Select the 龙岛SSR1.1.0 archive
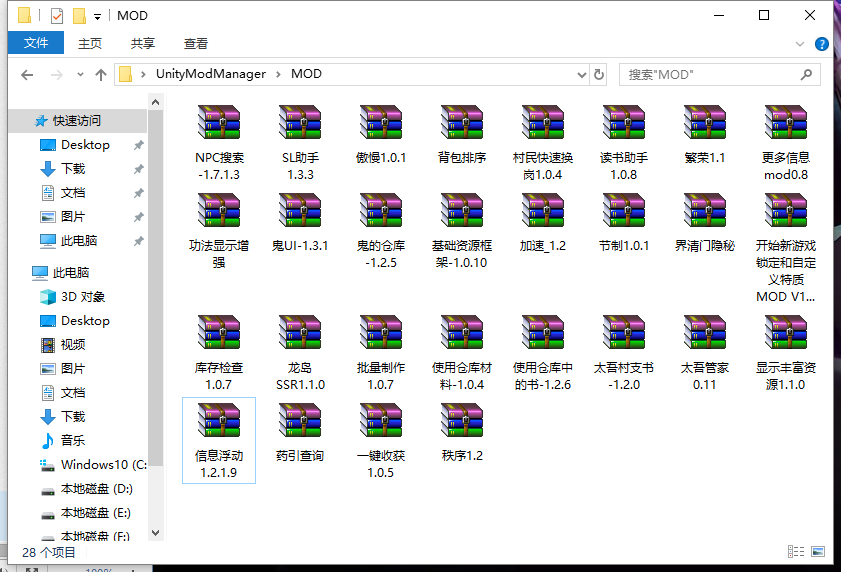The image size is (841, 572). click(x=300, y=353)
